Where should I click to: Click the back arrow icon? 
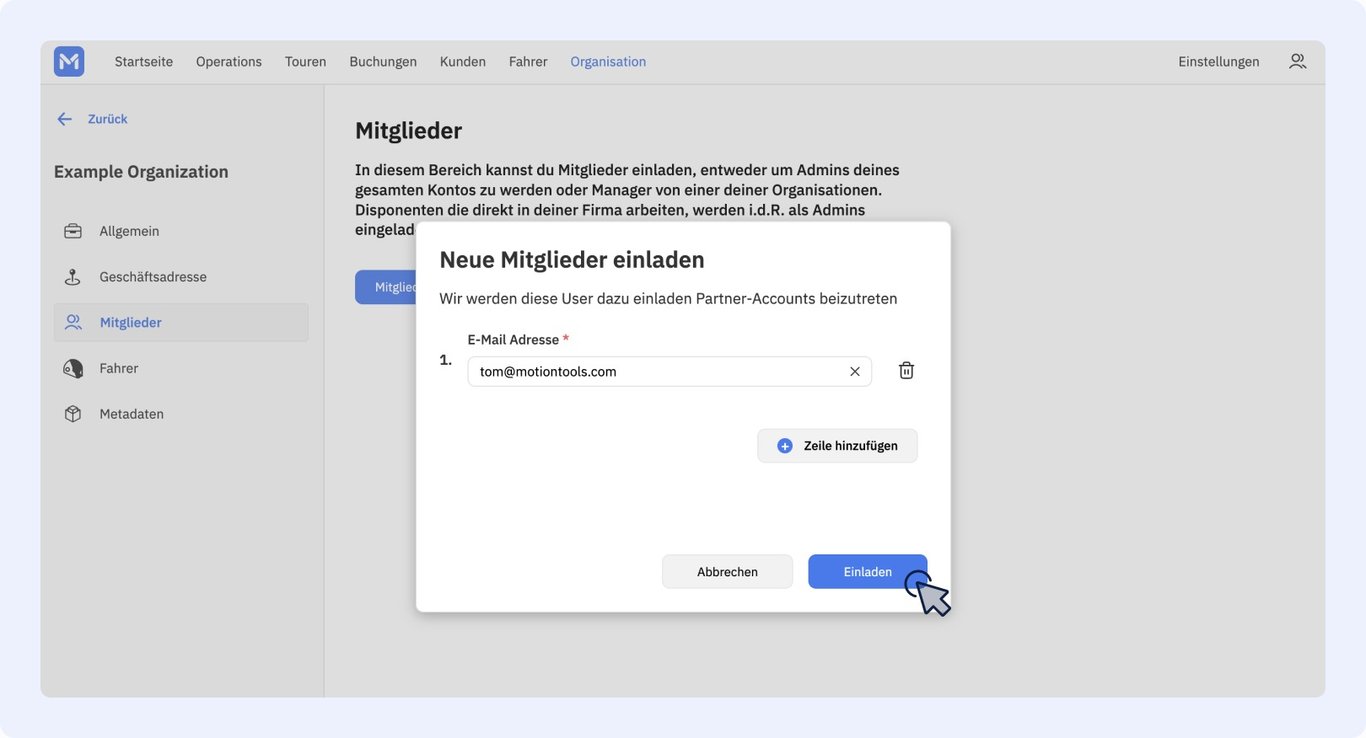[x=65, y=119]
